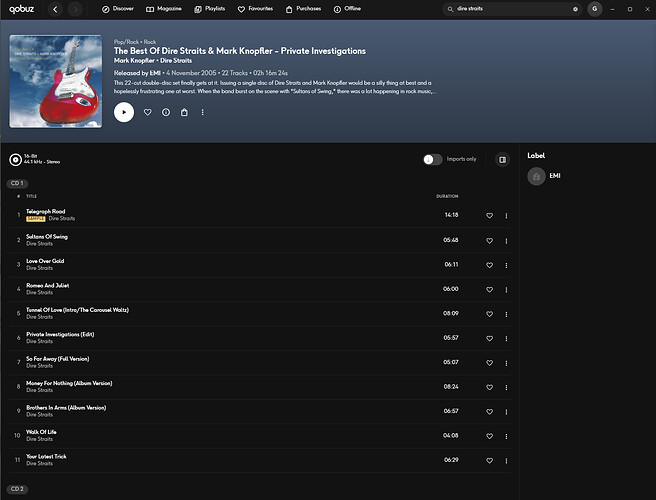Screen dimensions: 656x500
Task: Collapse the side panel with the layout icon
Action: (x=502, y=159)
